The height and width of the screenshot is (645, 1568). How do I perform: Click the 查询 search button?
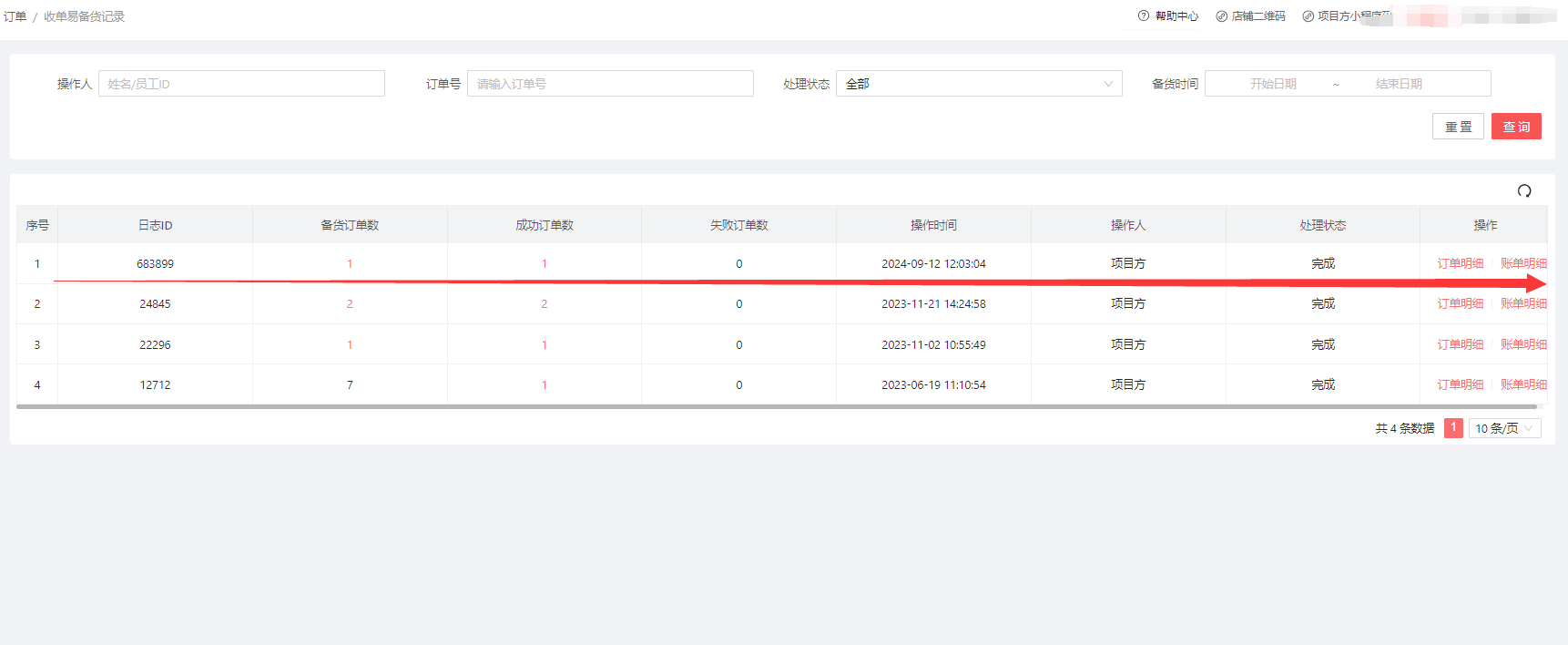click(1516, 127)
